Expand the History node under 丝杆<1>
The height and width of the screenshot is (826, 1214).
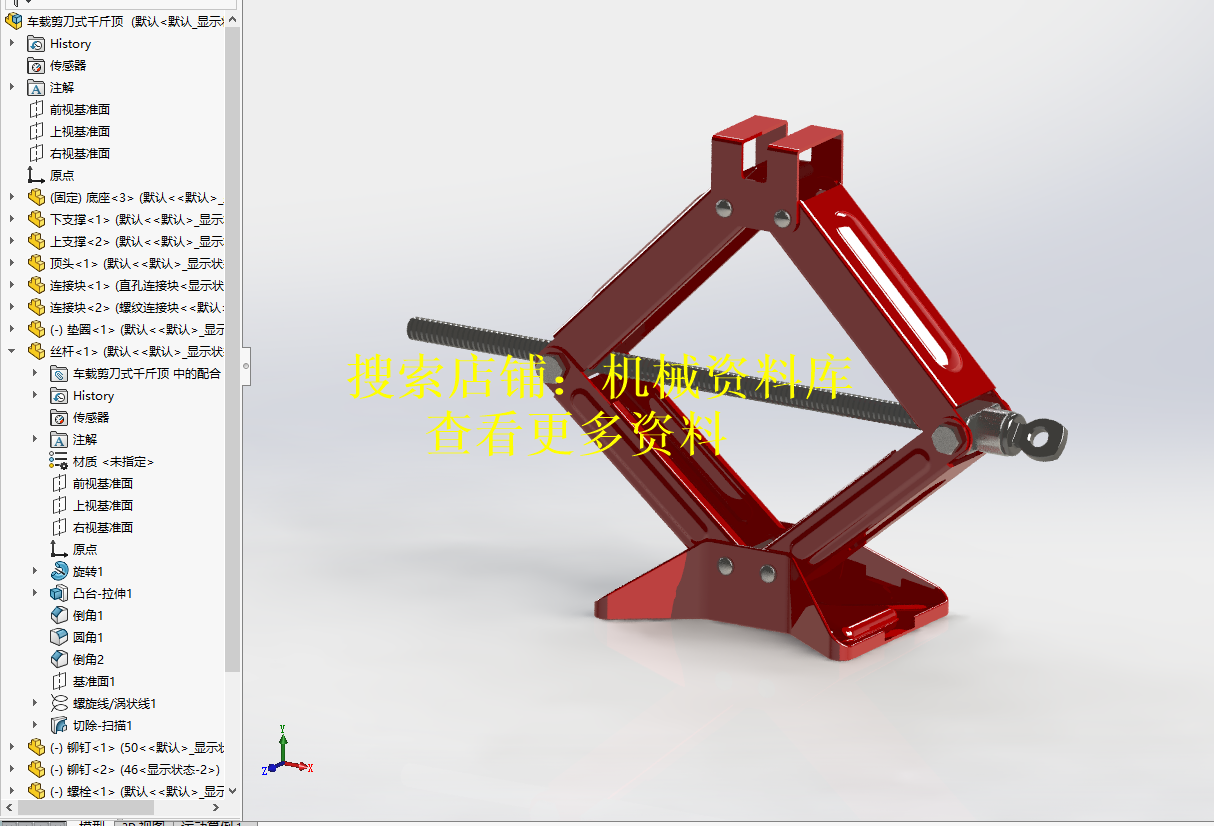tap(35, 395)
